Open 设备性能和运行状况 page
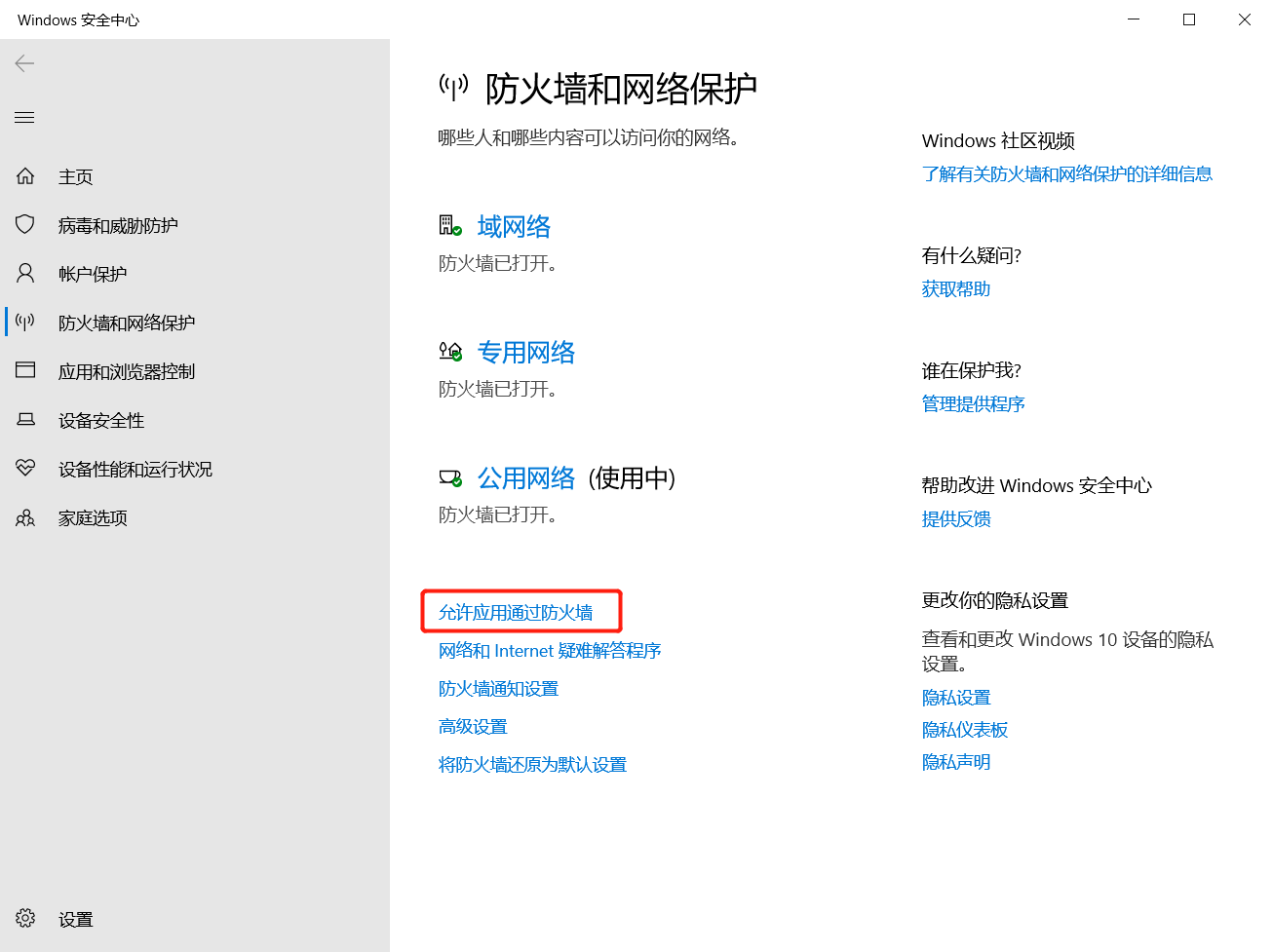The image size is (1273, 952). click(135, 469)
